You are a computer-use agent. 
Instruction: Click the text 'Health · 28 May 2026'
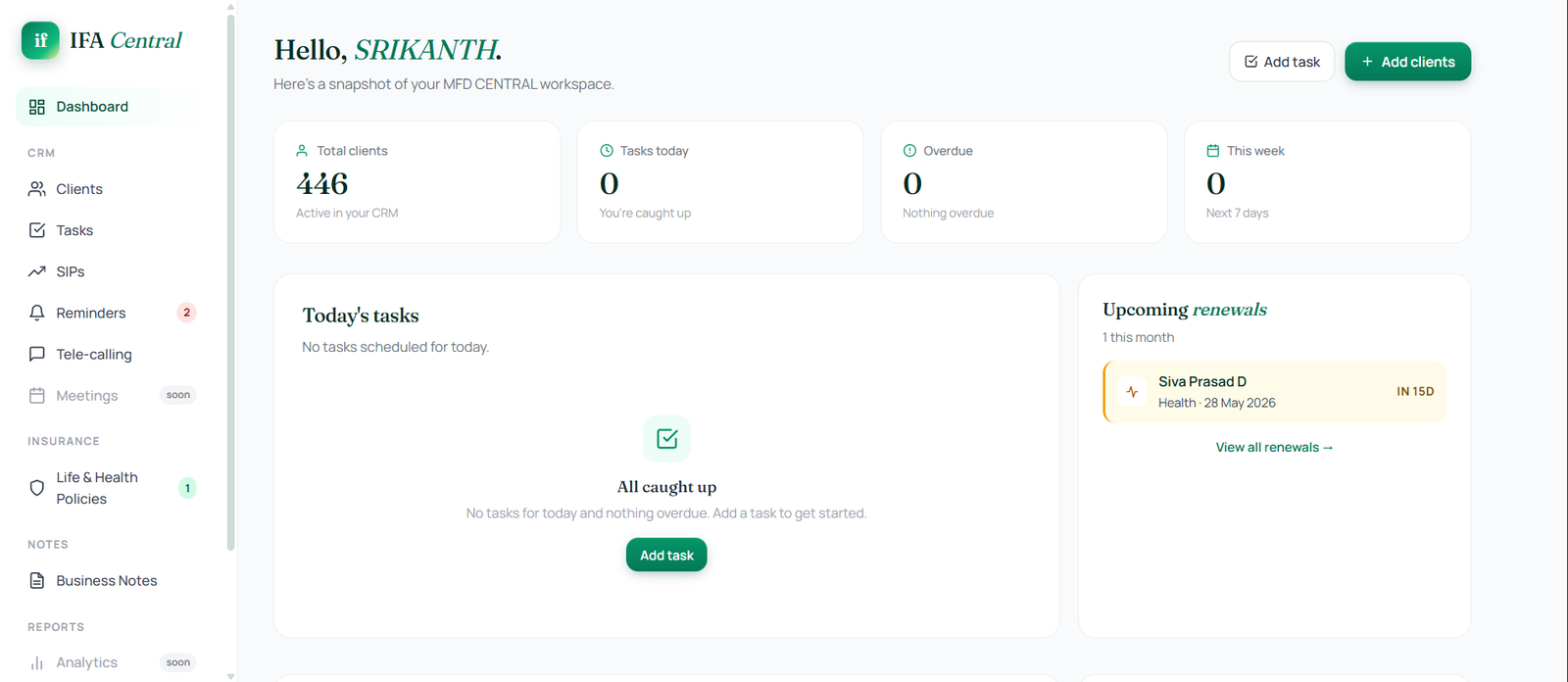(1217, 403)
